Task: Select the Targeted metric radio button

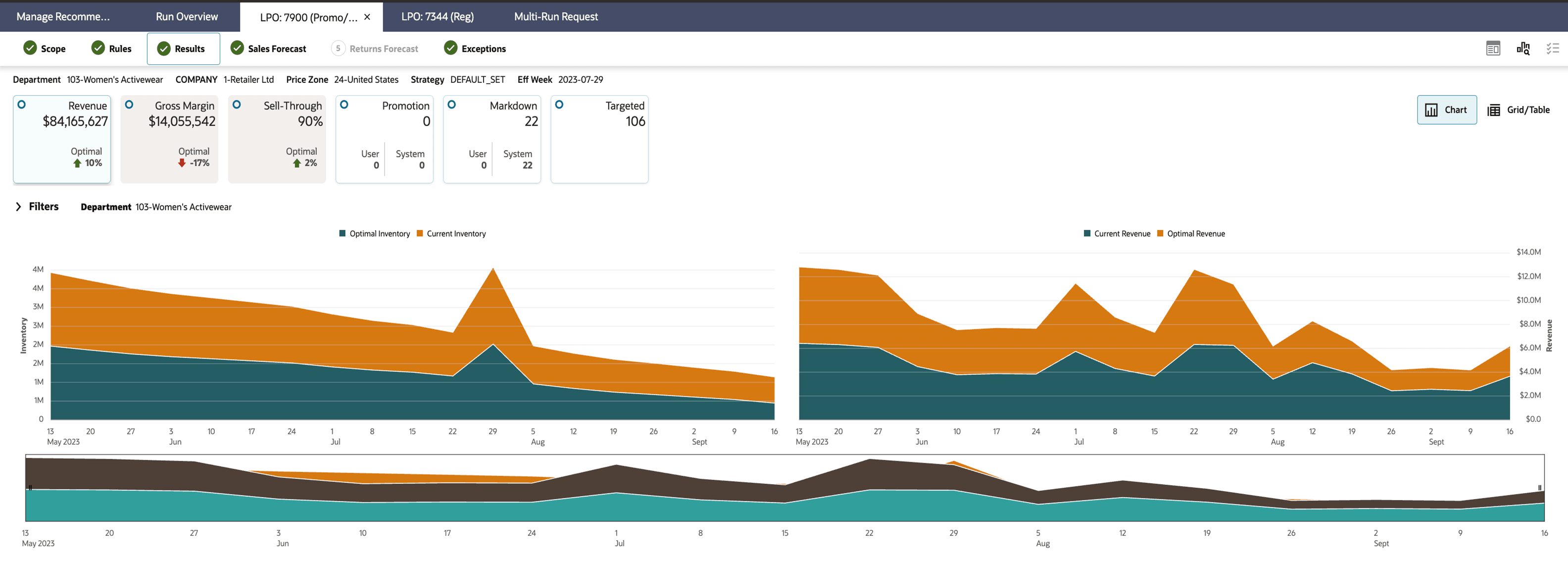Action: pos(559,104)
